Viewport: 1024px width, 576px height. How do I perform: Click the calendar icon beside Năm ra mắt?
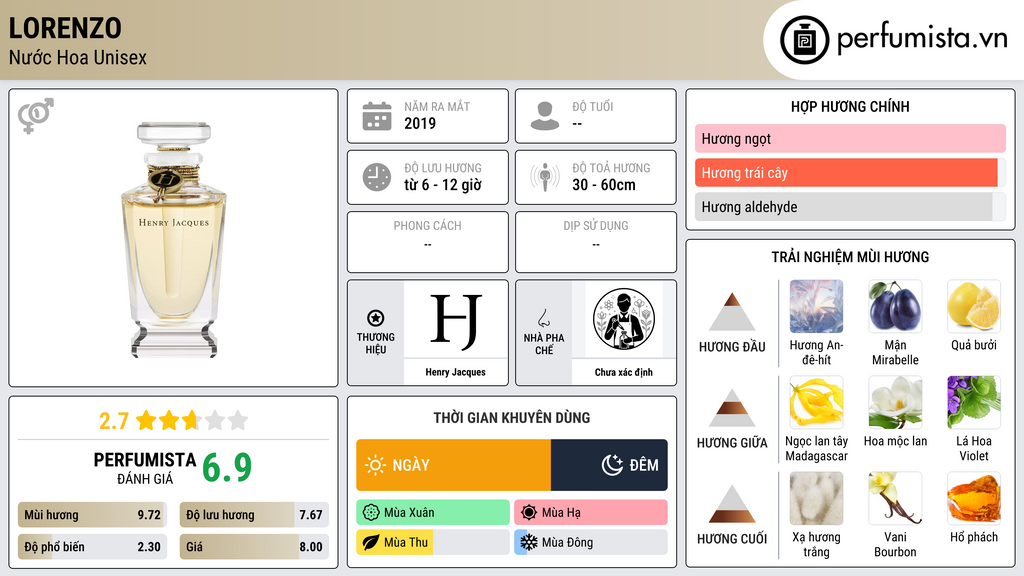377,116
